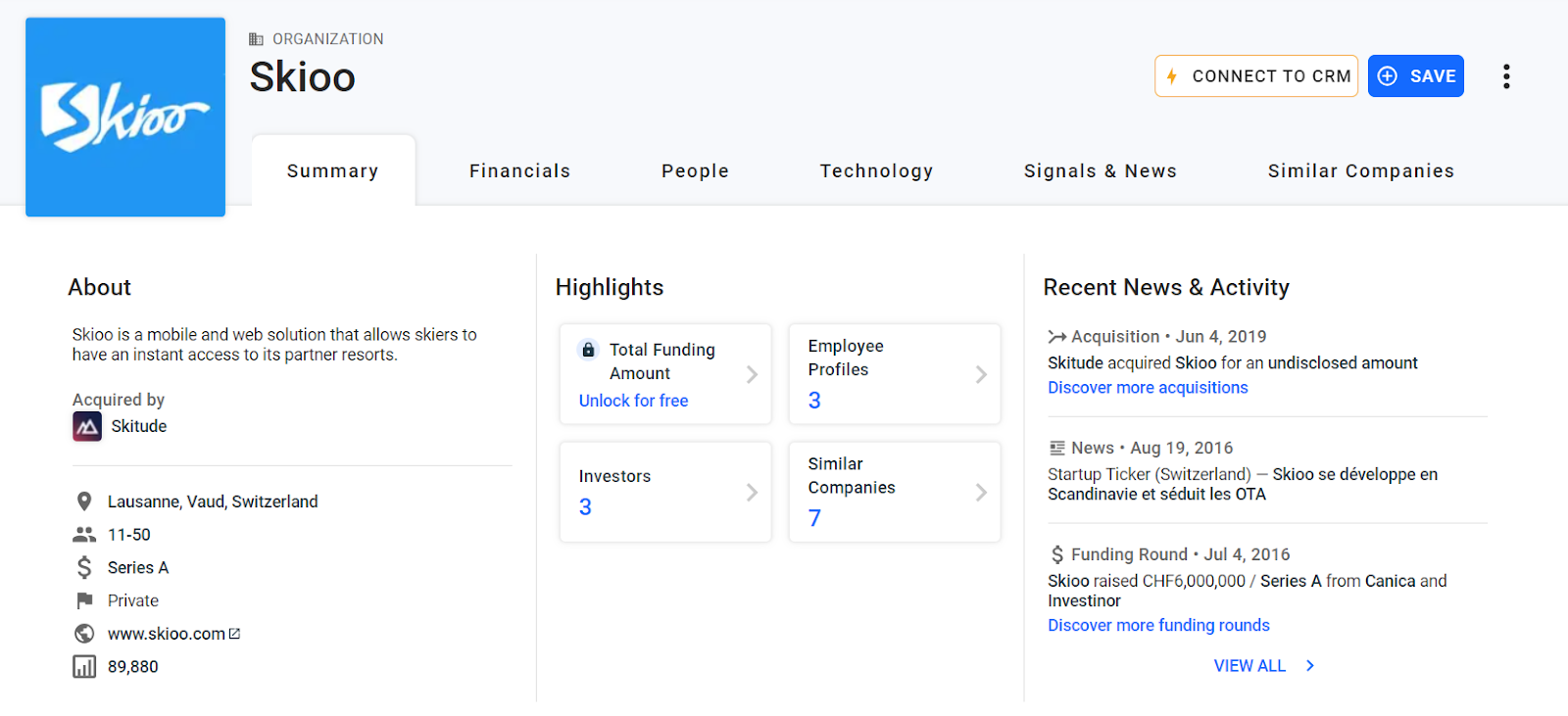Click the Investors count 3
This screenshot has height=716, width=1568.
[x=585, y=507]
